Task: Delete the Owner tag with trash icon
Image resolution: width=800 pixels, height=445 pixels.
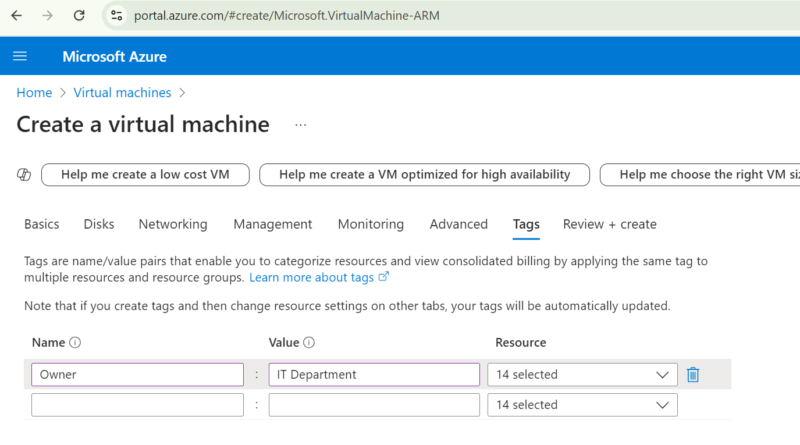Action: [x=693, y=375]
